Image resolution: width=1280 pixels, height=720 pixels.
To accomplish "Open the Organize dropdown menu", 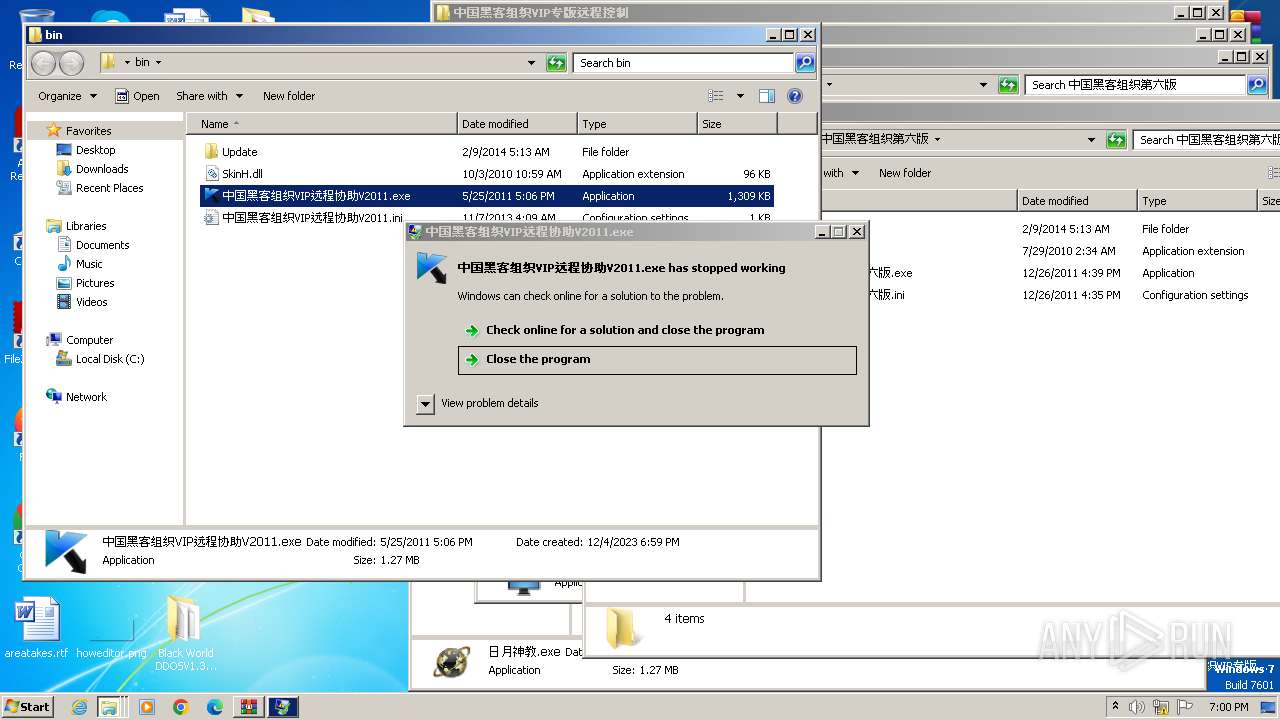I will pyautogui.click(x=68, y=96).
